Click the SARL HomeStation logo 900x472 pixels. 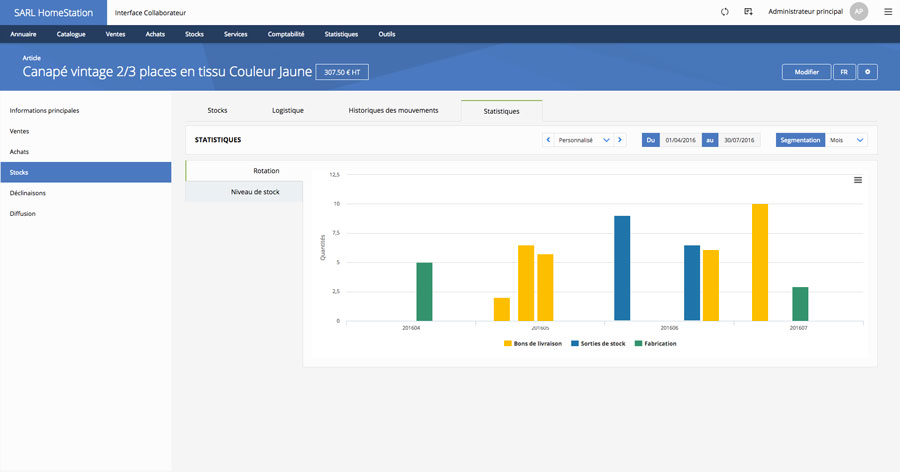point(53,13)
